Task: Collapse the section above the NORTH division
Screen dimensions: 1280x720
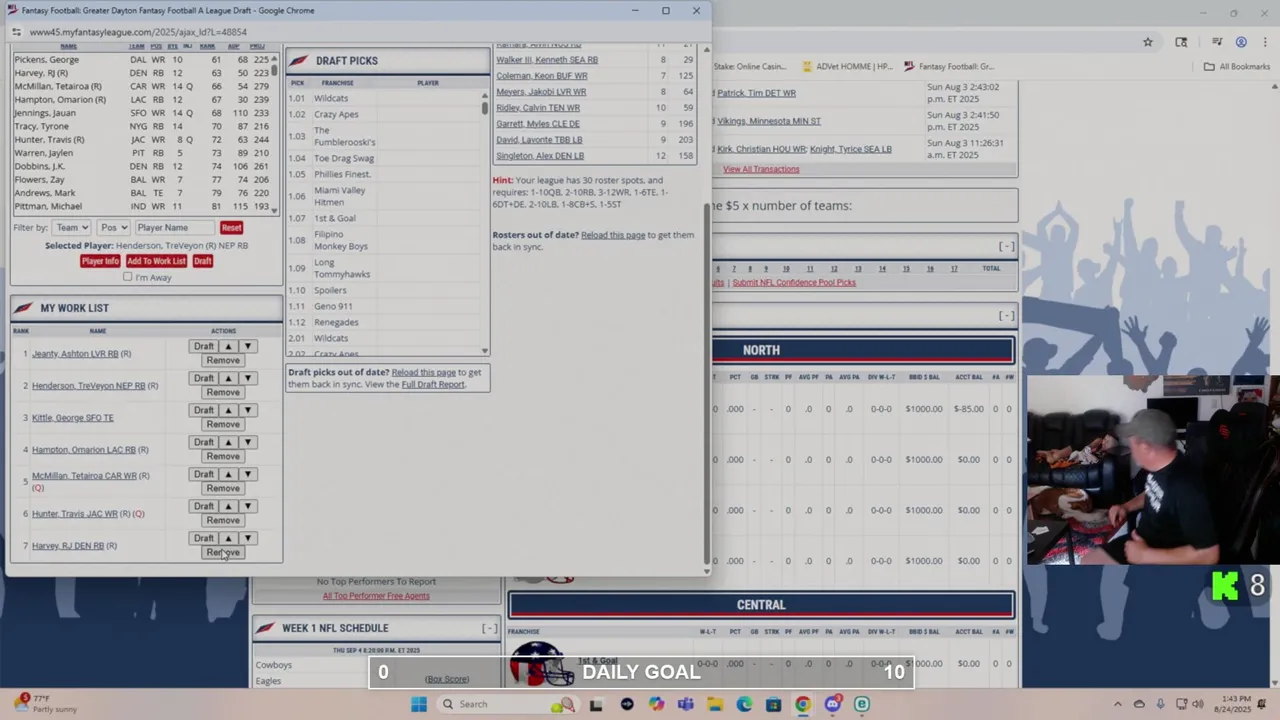Action: pos(1006,316)
